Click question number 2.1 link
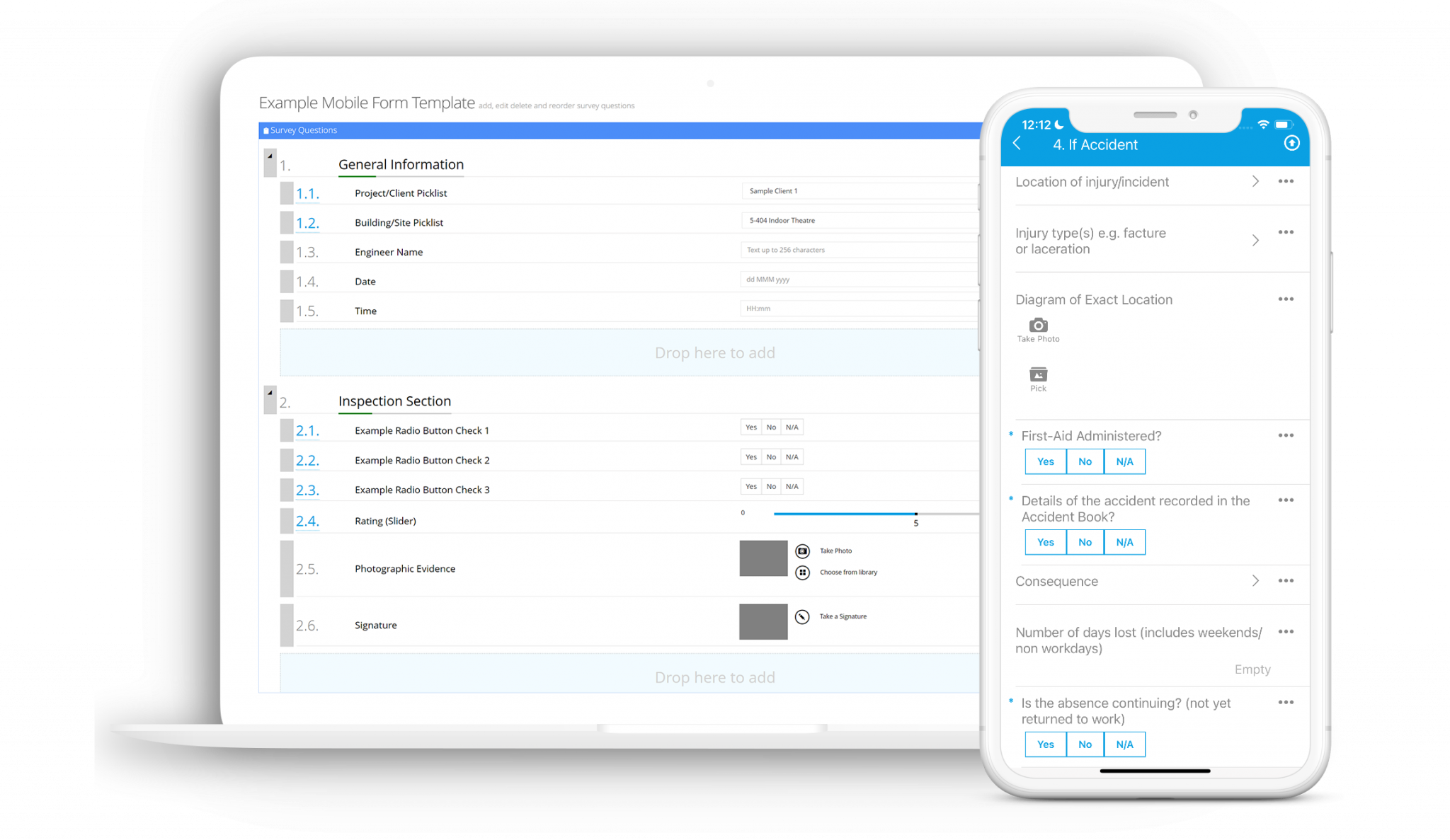Image resolution: width=1450 pixels, height=840 pixels. 307,431
